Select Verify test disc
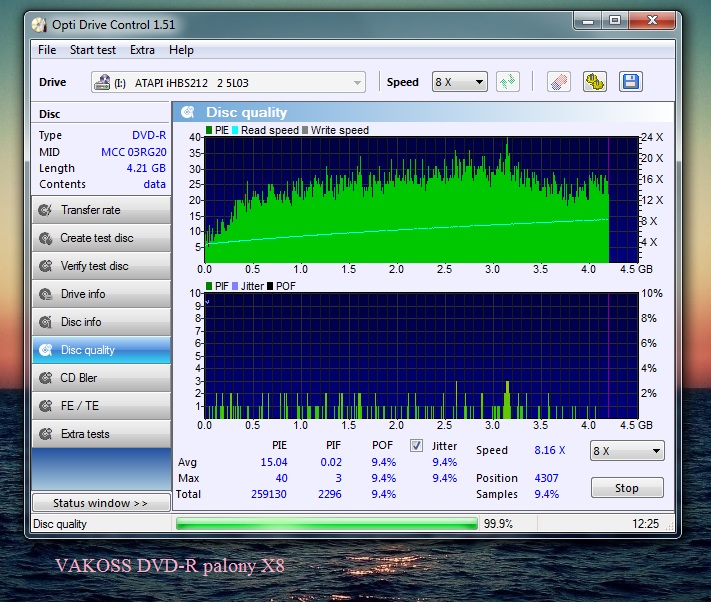This screenshot has height=602, width=711. 102,266
